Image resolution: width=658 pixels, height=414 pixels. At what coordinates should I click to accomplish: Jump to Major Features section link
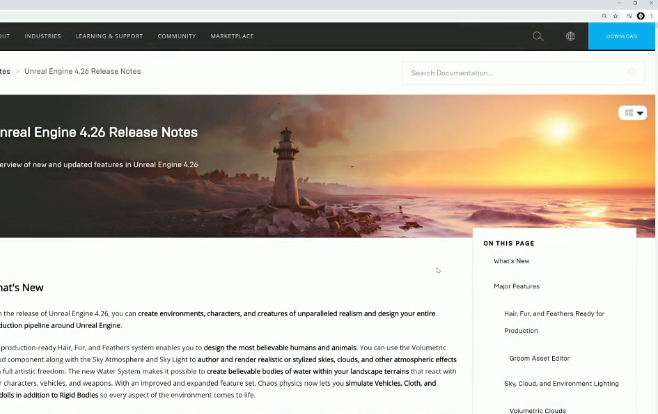pos(517,286)
